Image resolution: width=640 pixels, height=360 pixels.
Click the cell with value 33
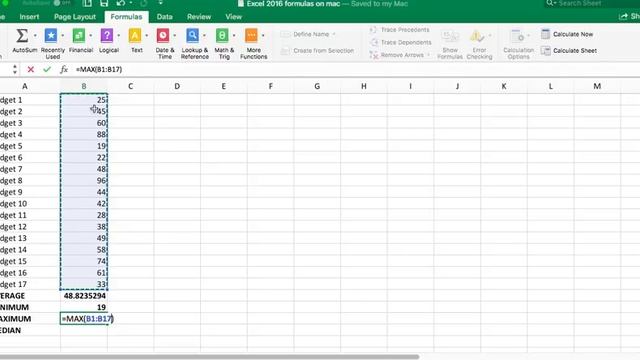(x=84, y=284)
